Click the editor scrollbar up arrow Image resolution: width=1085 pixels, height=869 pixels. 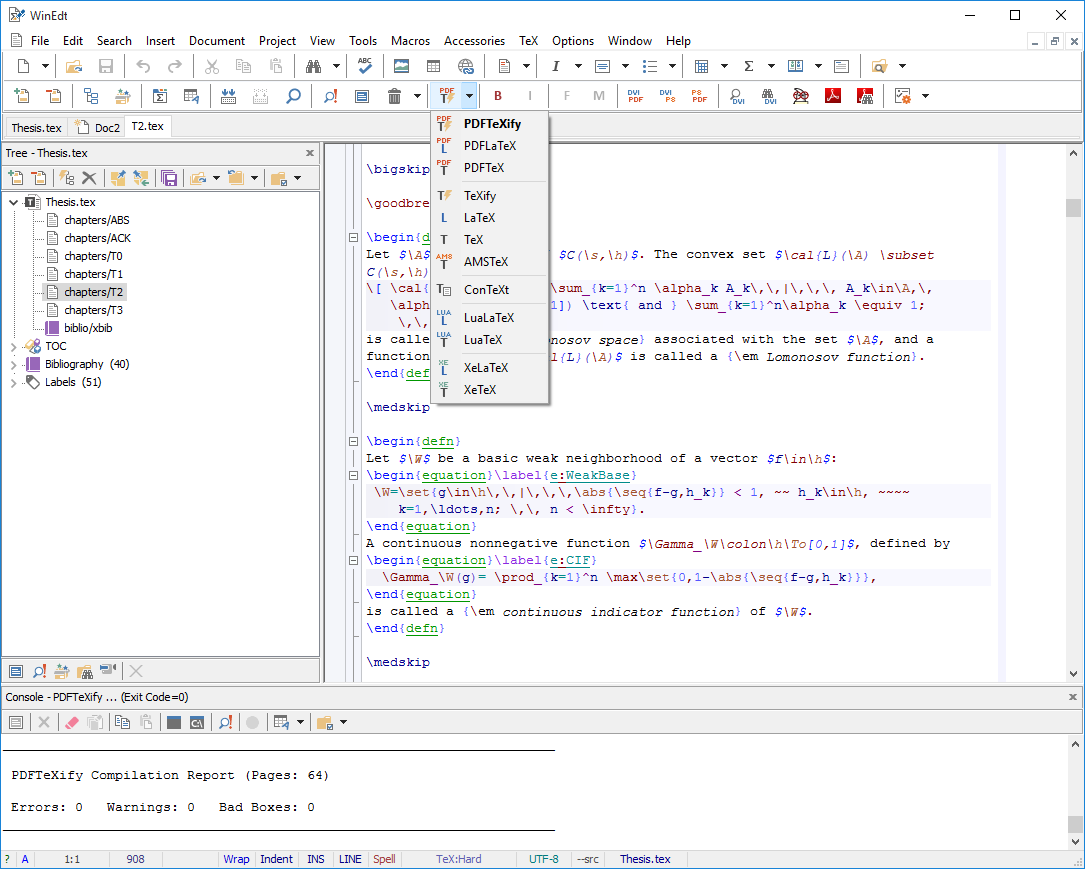(1073, 153)
